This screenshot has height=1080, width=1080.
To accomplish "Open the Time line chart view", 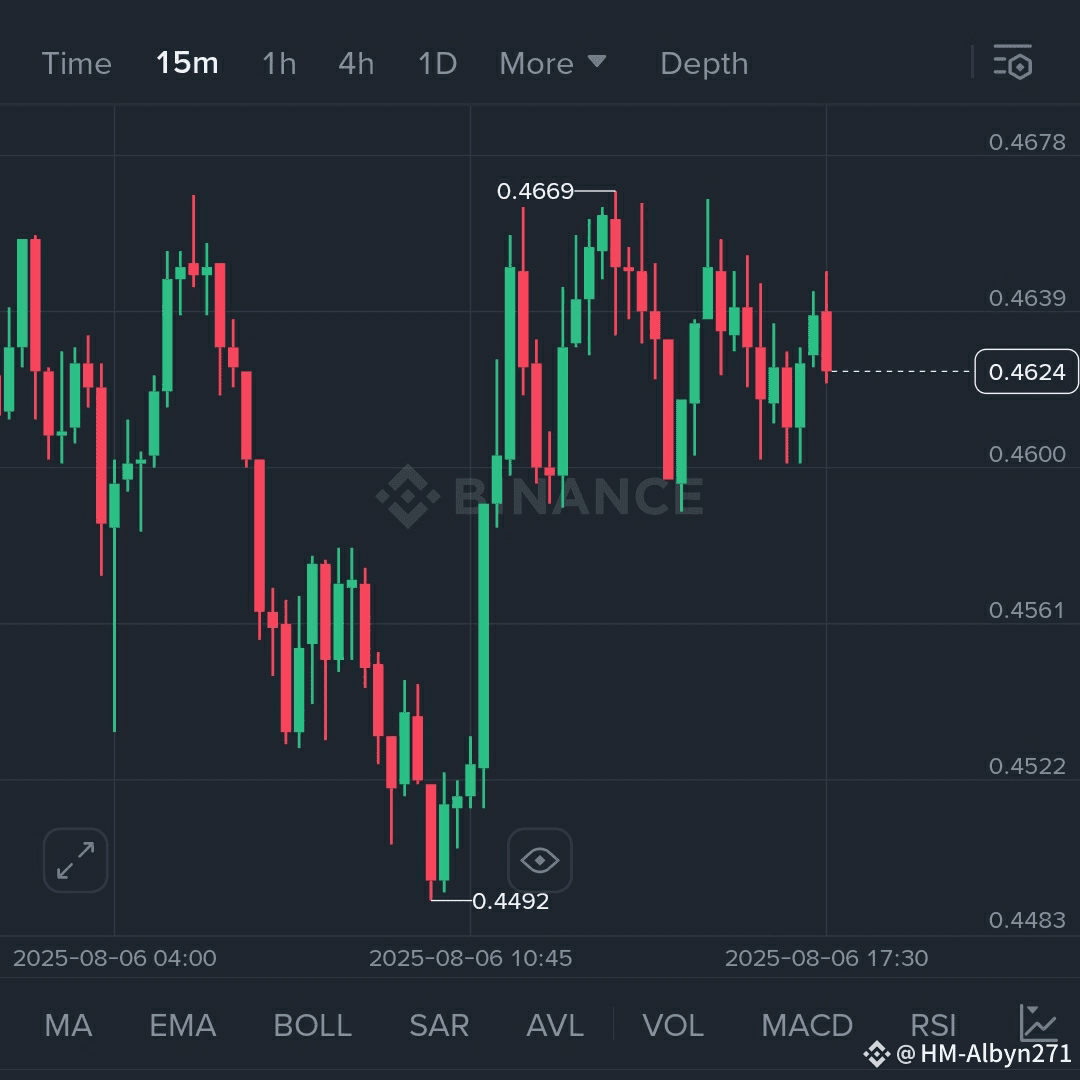I will point(76,63).
